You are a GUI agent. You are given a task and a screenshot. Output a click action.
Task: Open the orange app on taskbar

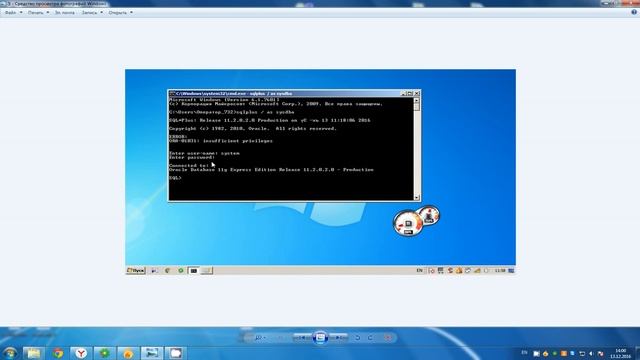(128, 353)
